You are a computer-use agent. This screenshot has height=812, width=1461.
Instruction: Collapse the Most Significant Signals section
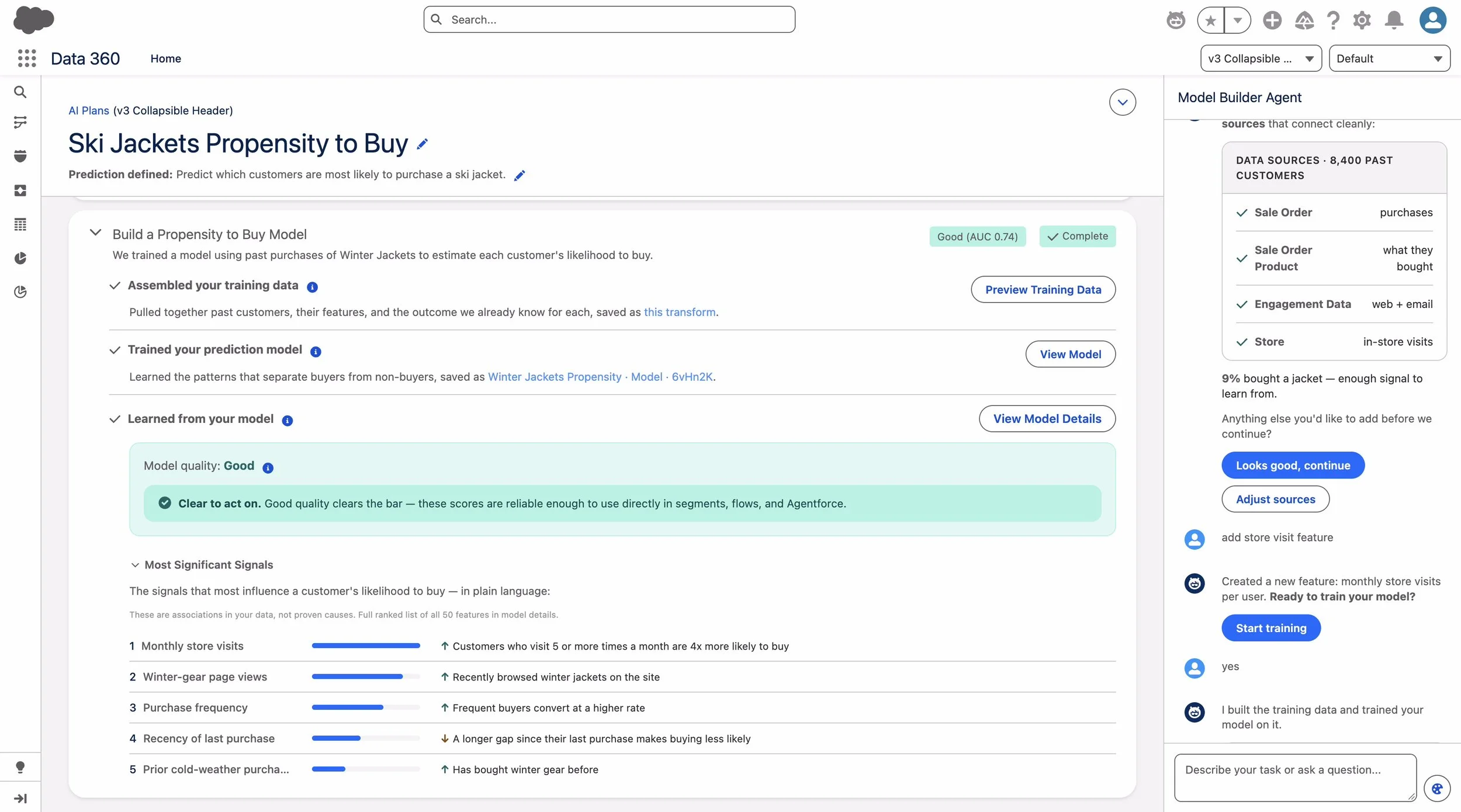pos(135,565)
